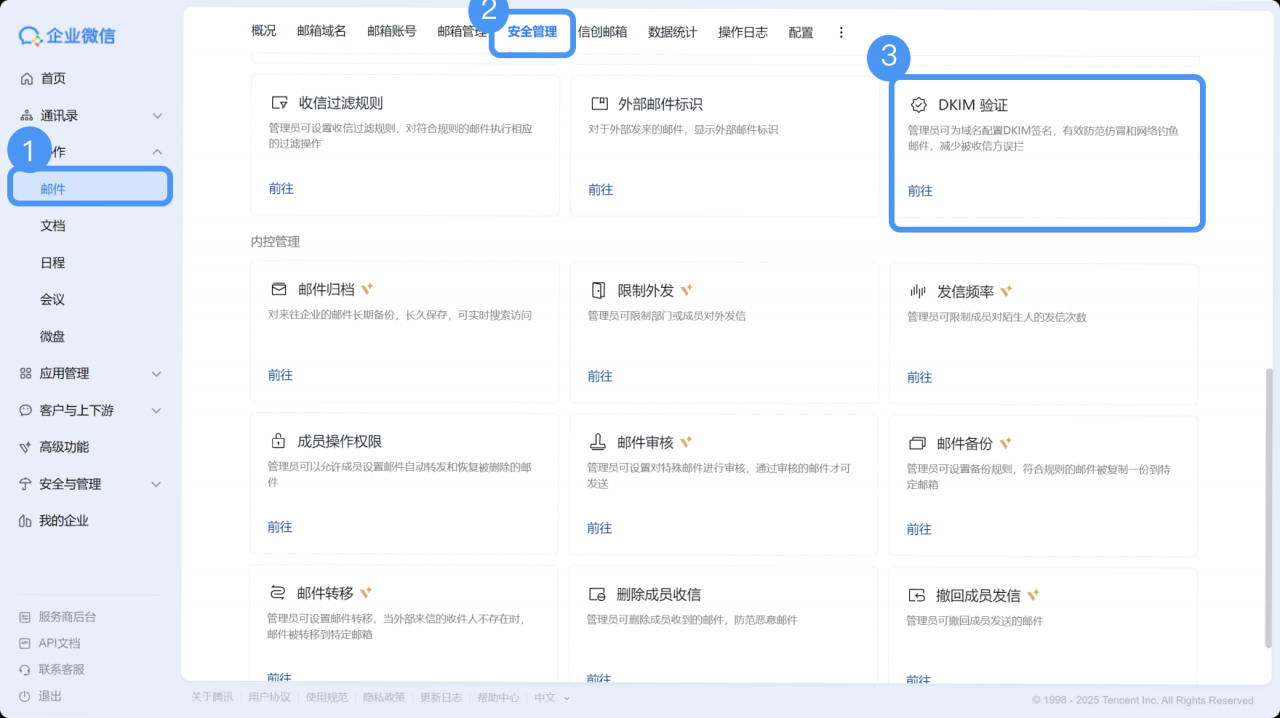Click the 收信过滤规则 filter icon
This screenshot has width=1280, height=718.
279,103
